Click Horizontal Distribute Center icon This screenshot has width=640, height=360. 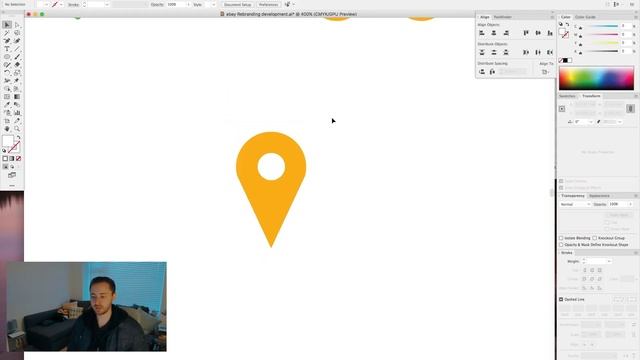538,52
